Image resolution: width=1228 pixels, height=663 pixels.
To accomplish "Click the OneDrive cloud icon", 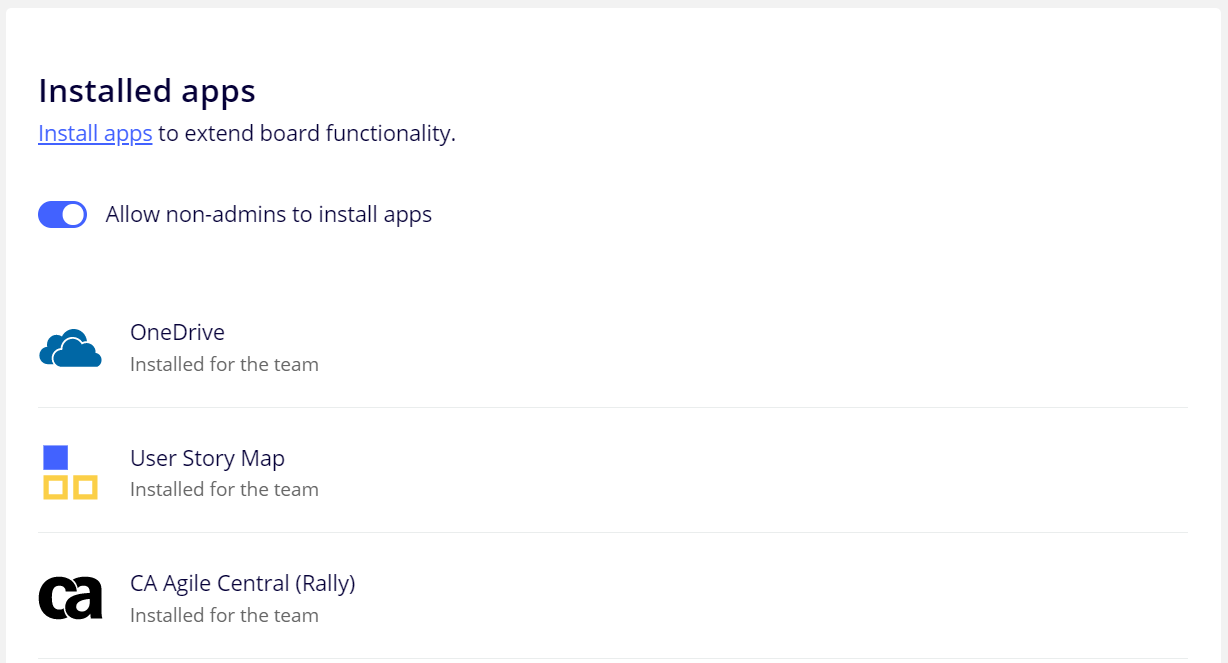I will (70, 348).
